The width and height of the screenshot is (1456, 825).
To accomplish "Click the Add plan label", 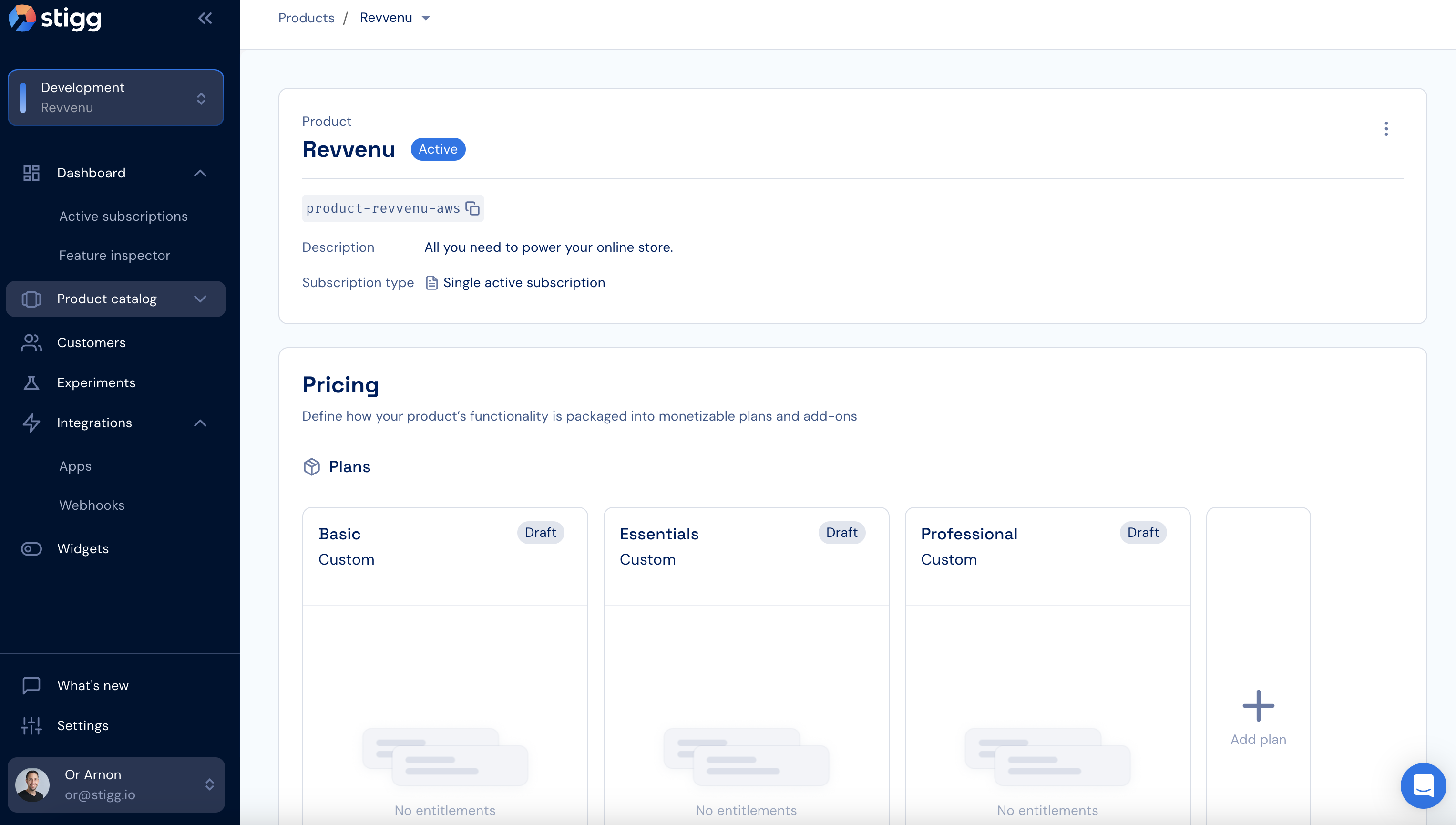I will [x=1258, y=739].
